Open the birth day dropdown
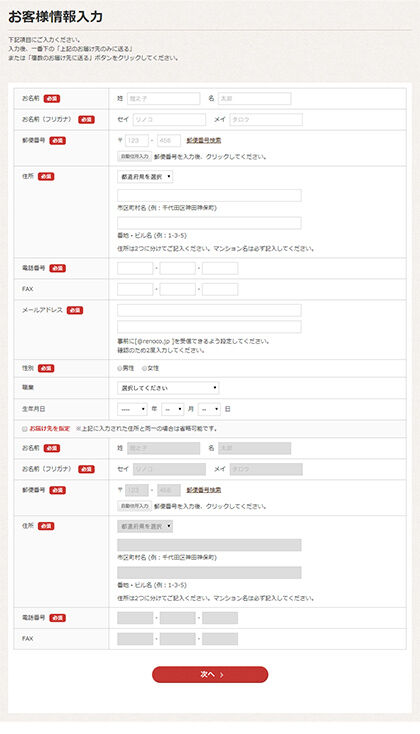Viewport: 420px width, 734px height. pyautogui.click(x=209, y=409)
